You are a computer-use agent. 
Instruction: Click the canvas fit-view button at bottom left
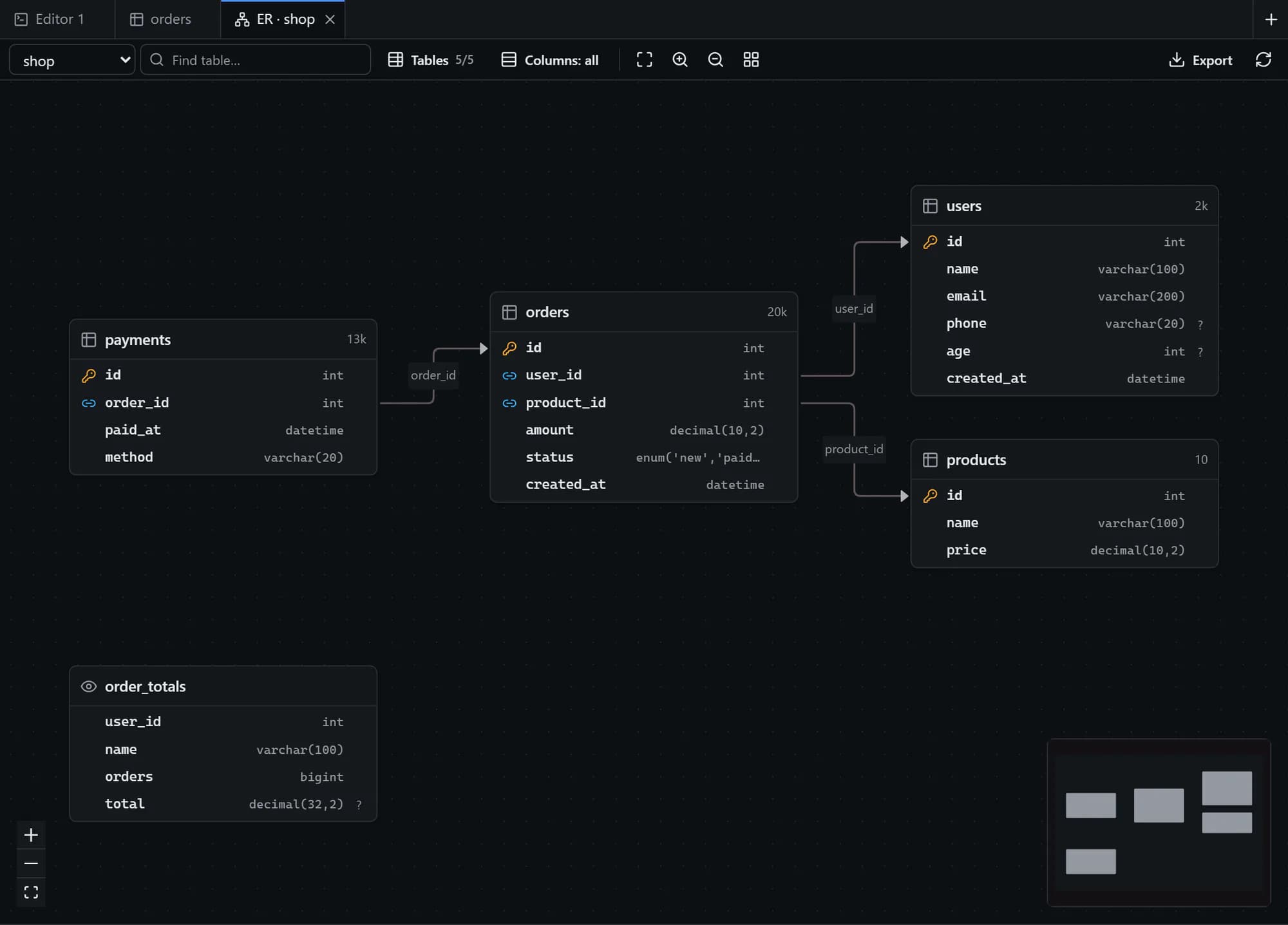coord(31,892)
